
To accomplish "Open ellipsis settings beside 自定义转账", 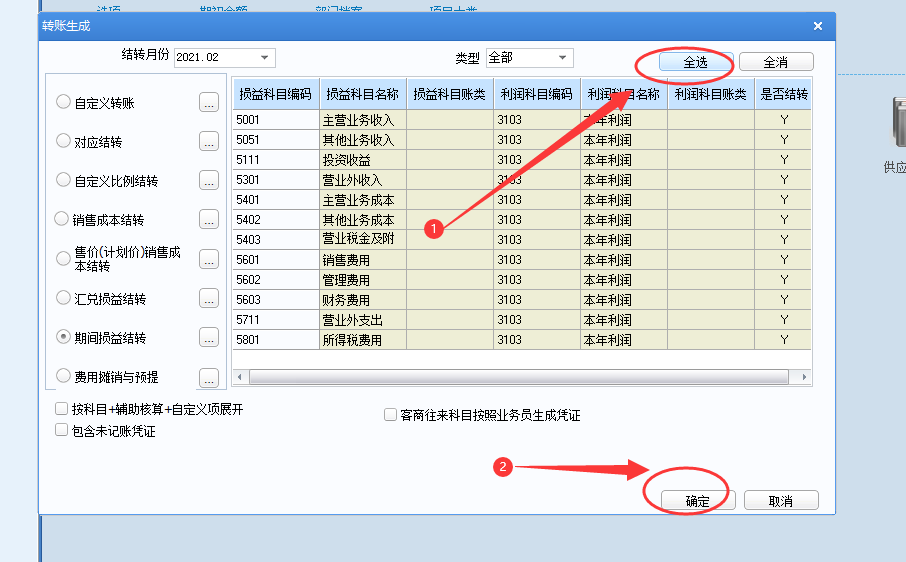I will [209, 102].
